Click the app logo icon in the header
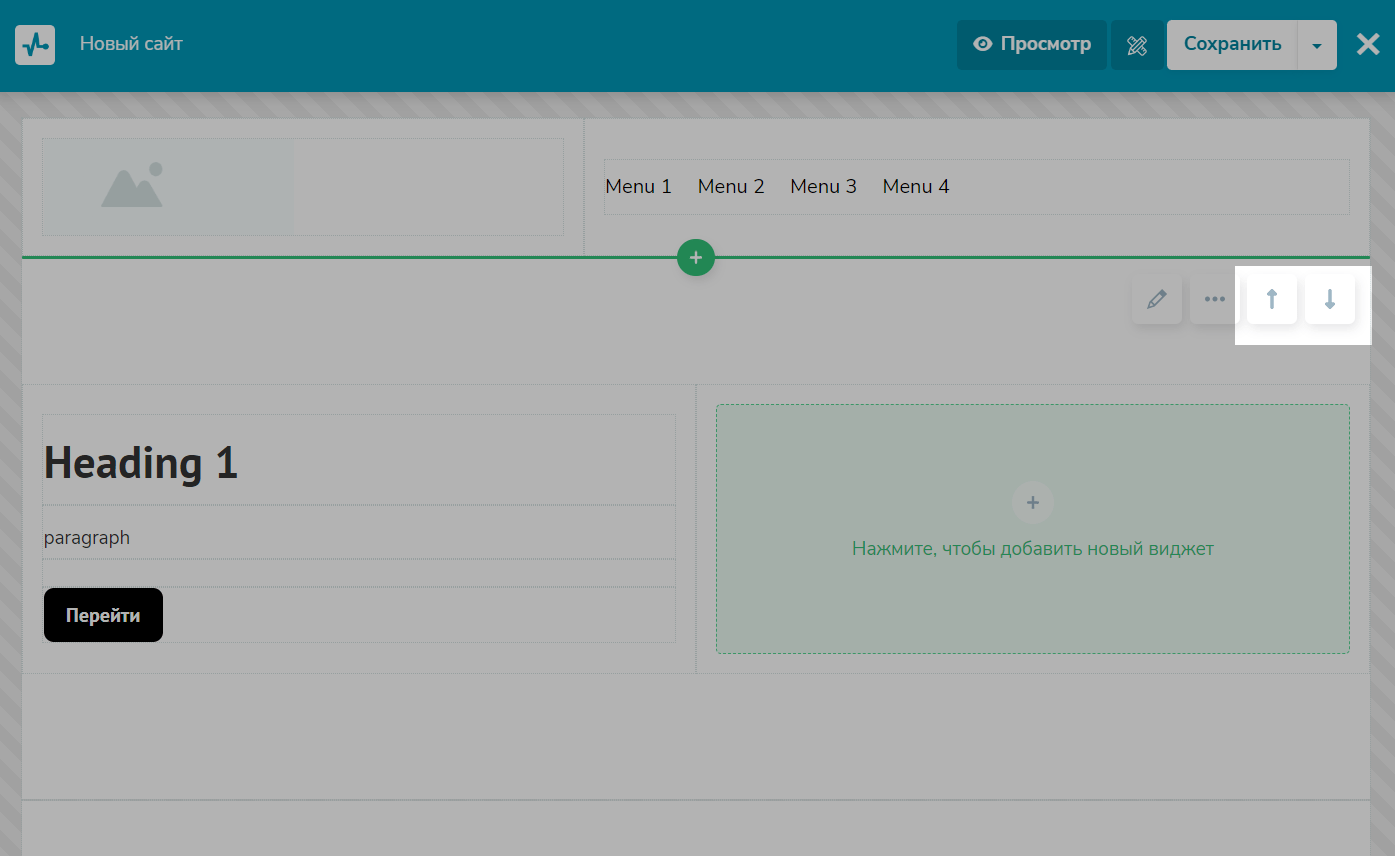Screen dimensions: 1395x856 coord(35,45)
